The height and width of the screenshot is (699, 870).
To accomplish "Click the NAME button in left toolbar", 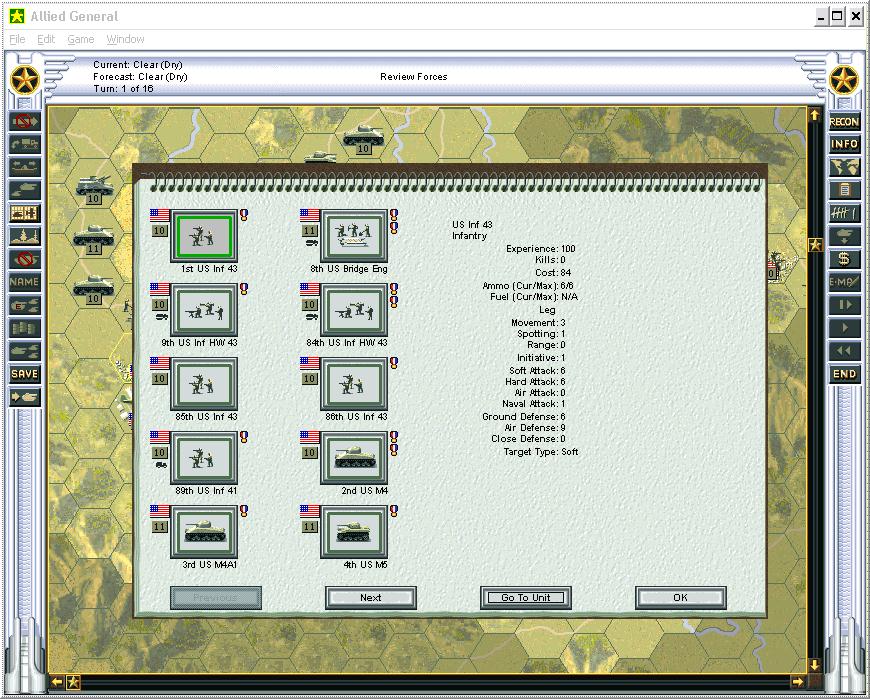I will (24, 282).
